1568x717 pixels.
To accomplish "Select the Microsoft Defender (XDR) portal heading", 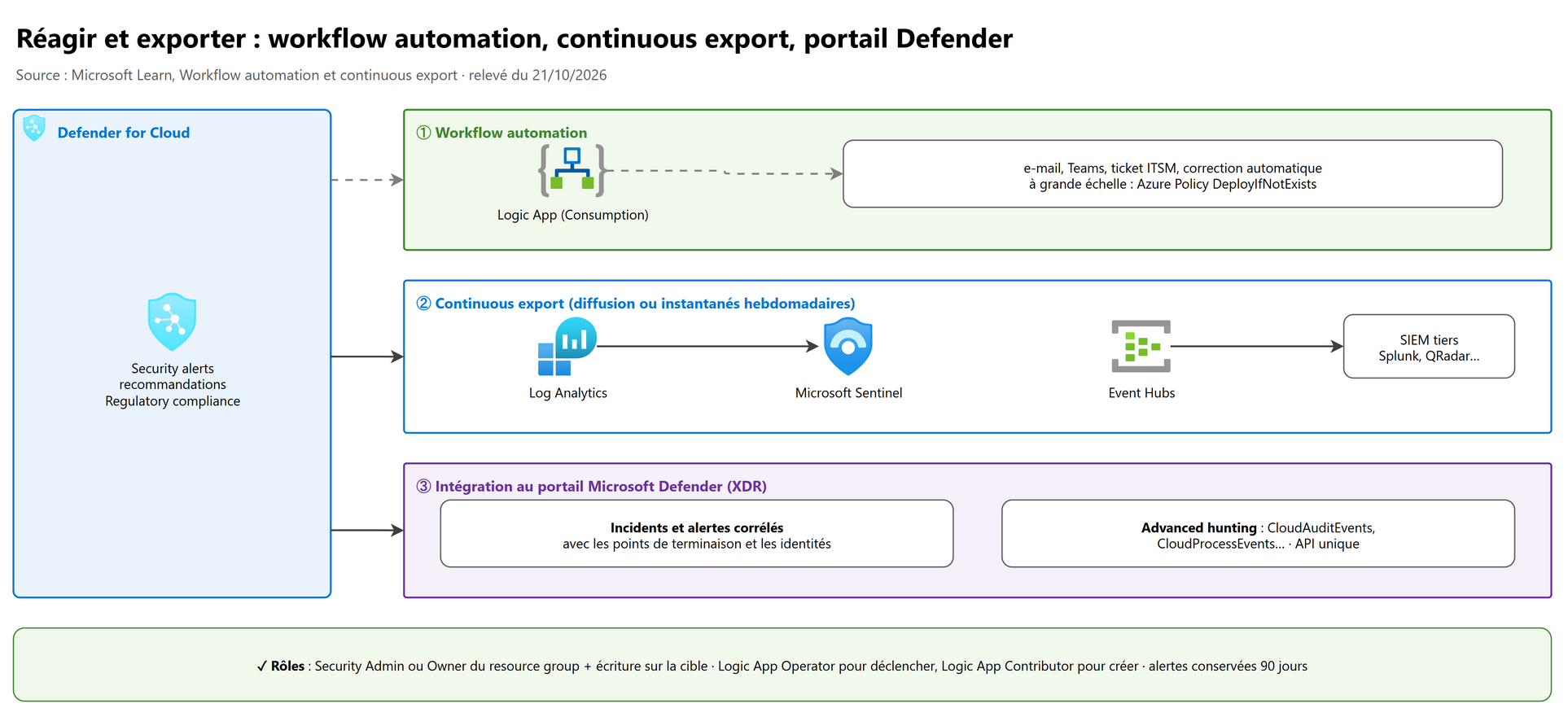I will [592, 487].
